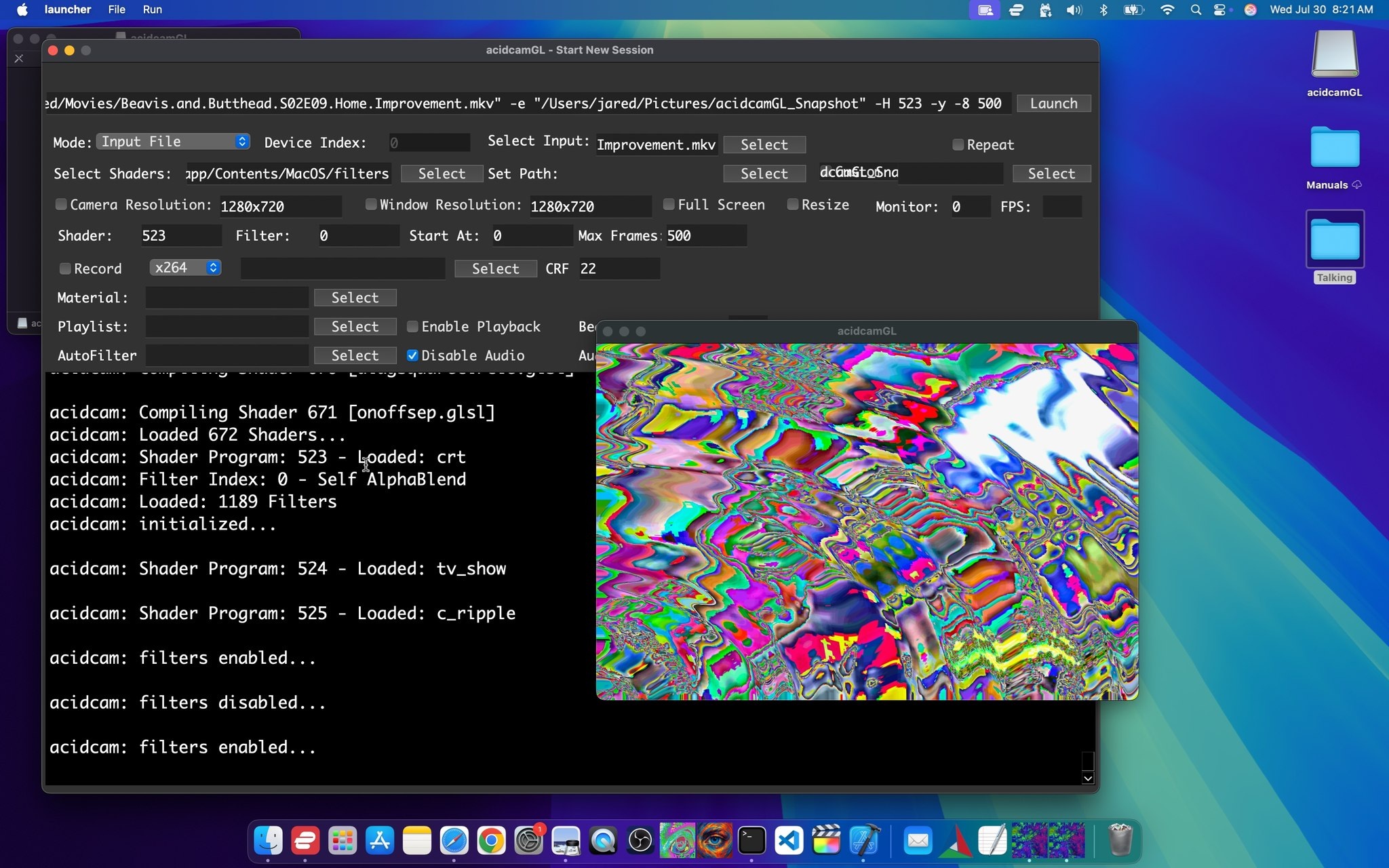The image size is (1389, 868).
Task: Open Terminal from the dock
Action: (x=751, y=842)
